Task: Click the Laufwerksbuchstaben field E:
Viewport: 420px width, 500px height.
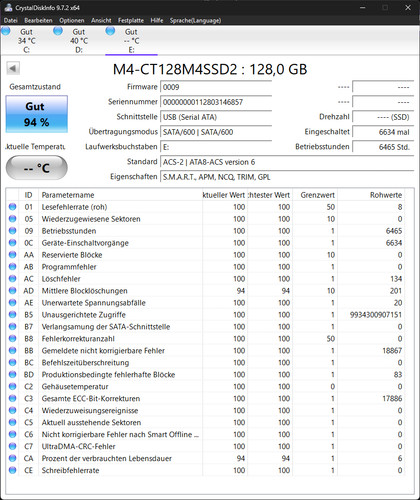Action: pos(216,147)
